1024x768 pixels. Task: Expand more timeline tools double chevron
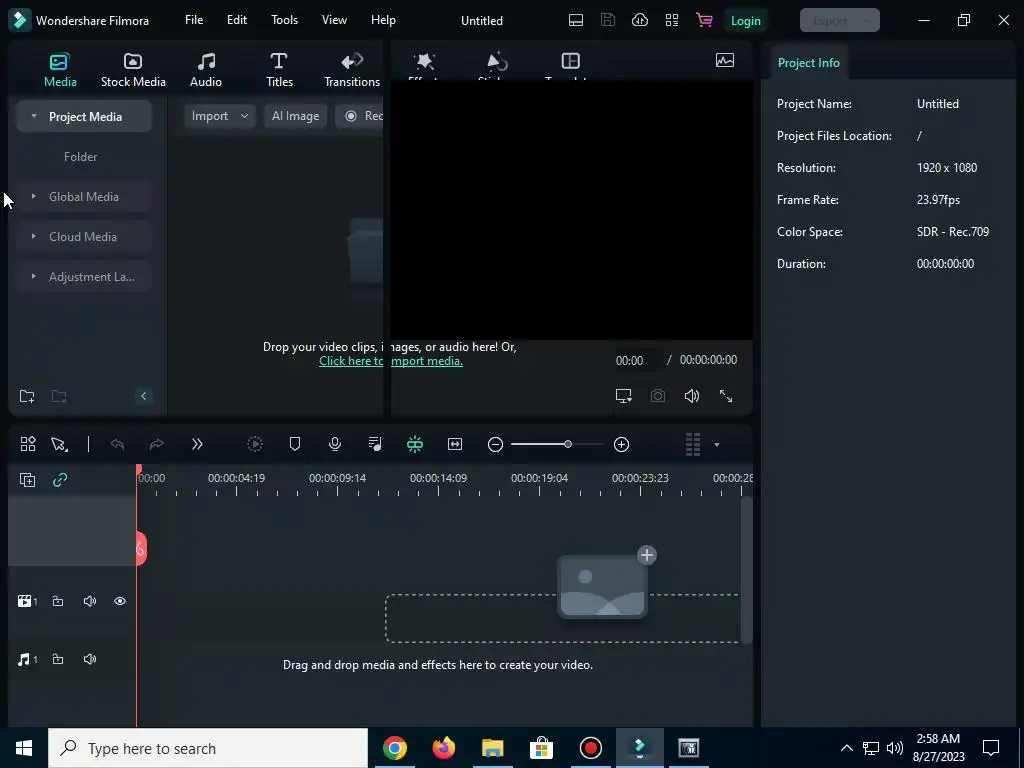pos(197,444)
